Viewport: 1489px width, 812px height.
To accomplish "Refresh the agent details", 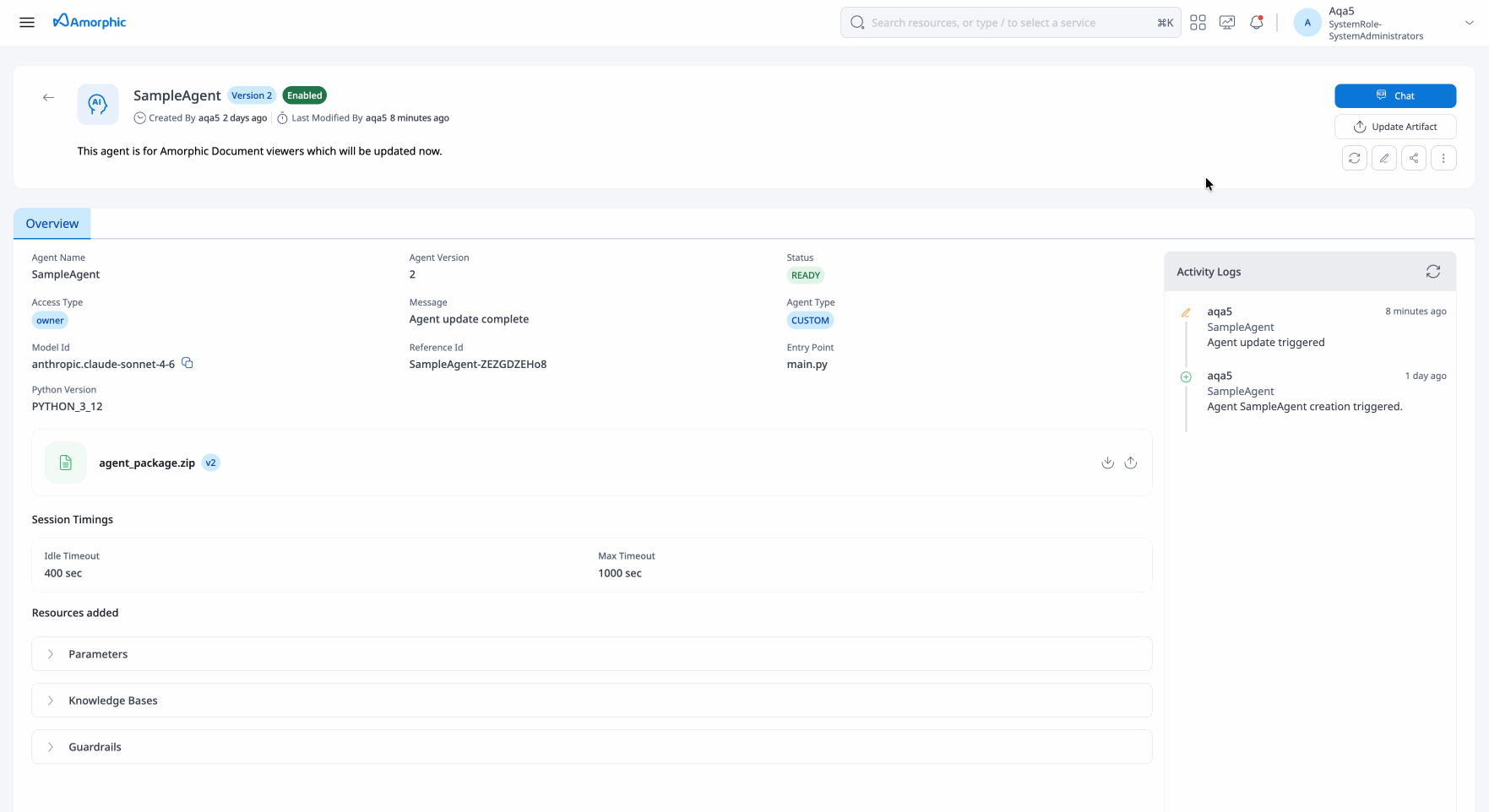I will [x=1355, y=158].
